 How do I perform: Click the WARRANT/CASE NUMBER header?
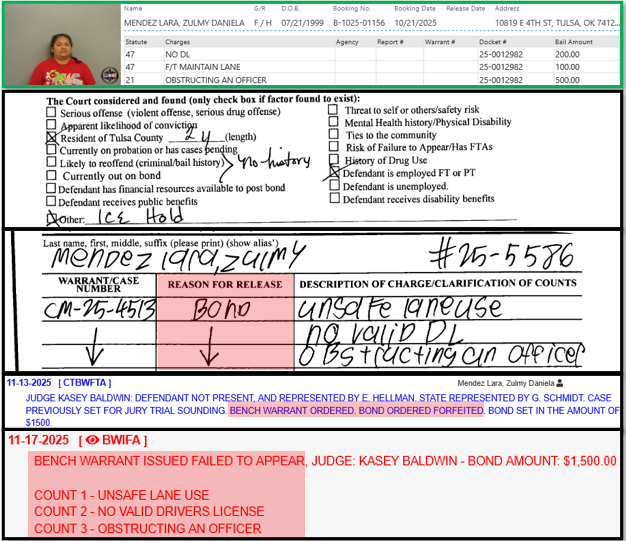(x=99, y=285)
